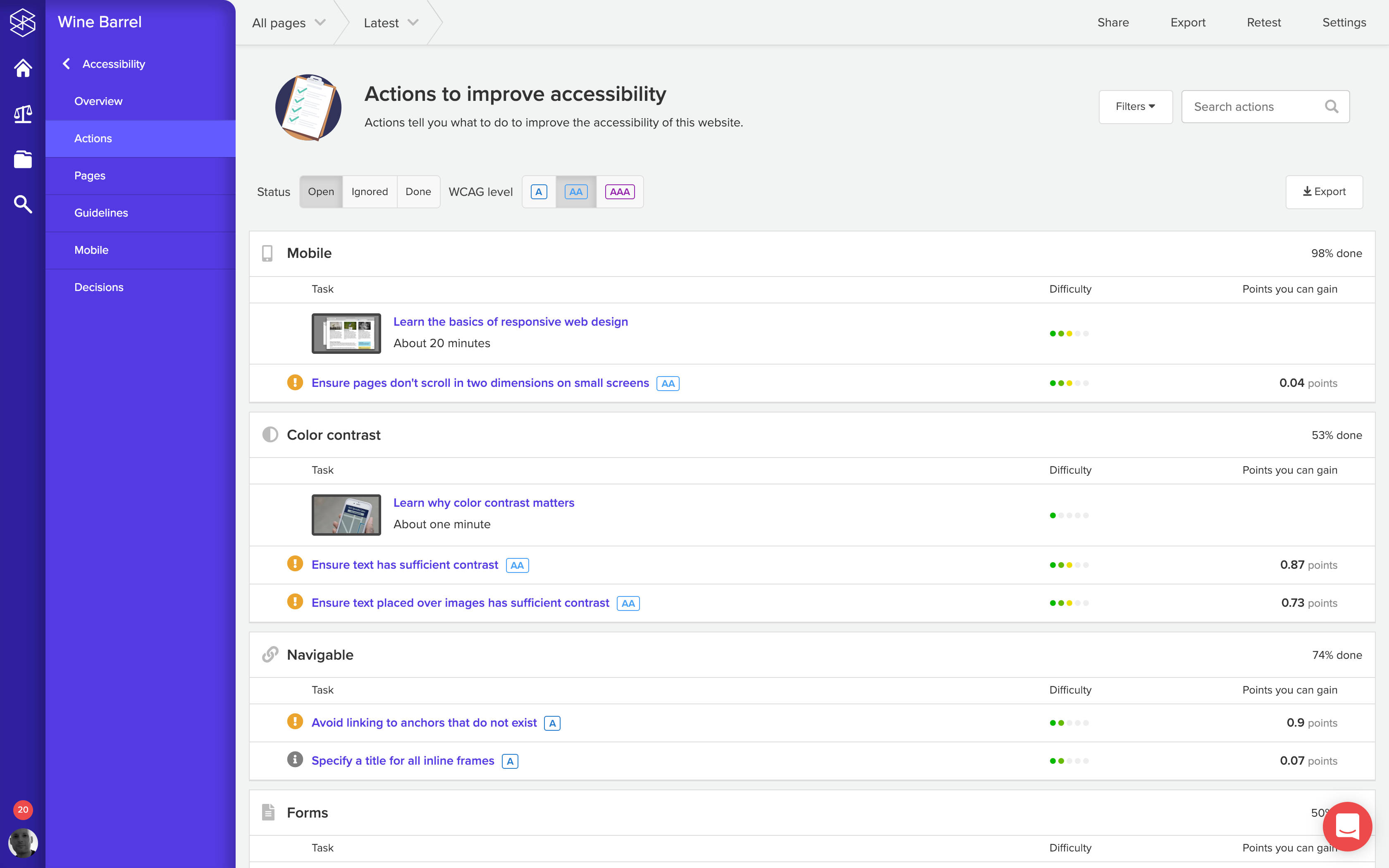Click the folders icon in the left rail

click(x=22, y=159)
